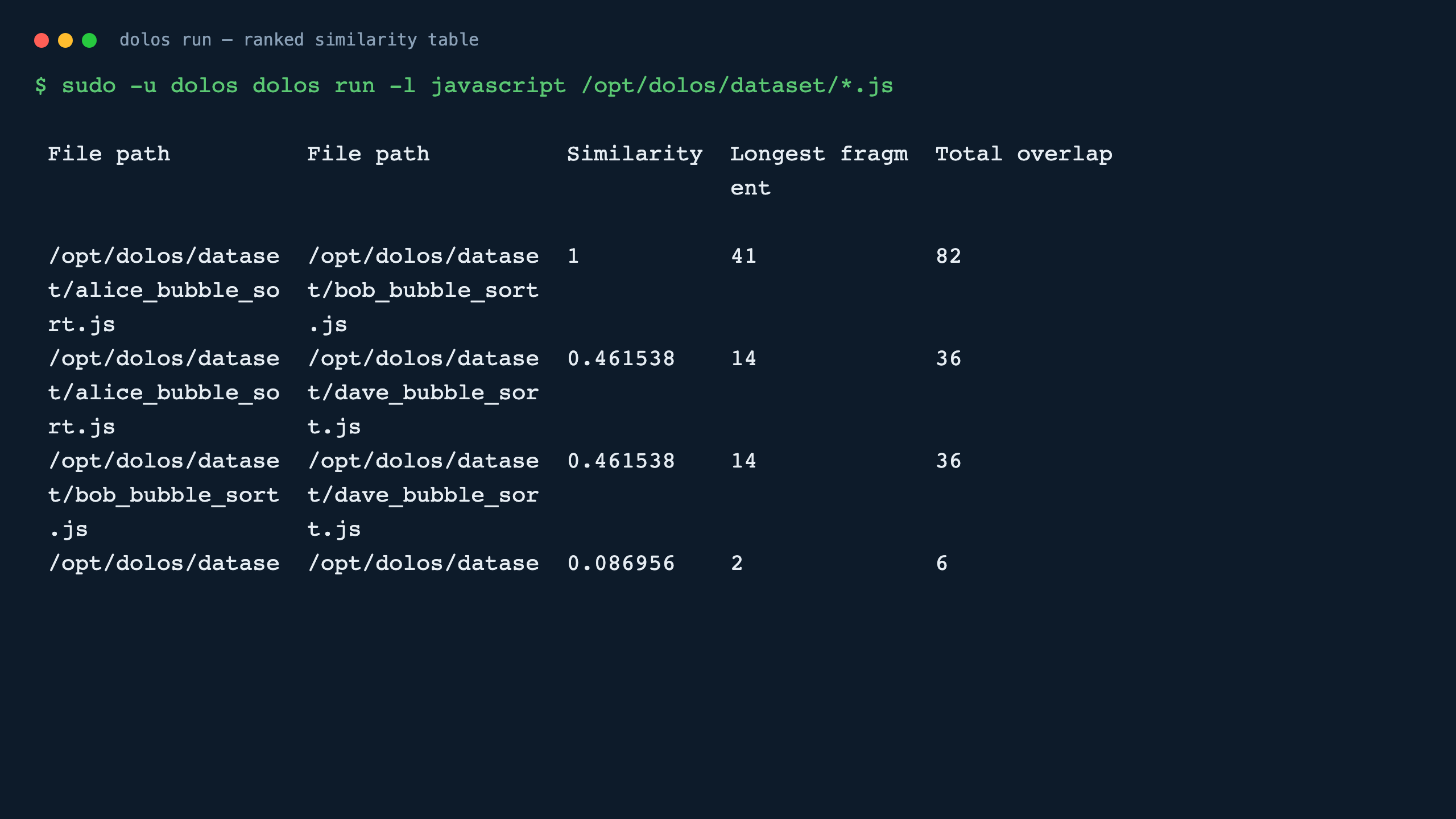Select bob_bubble_sort.js path in the similarity 1 row
Image resolution: width=1456 pixels, height=819 pixels.
pos(423,290)
